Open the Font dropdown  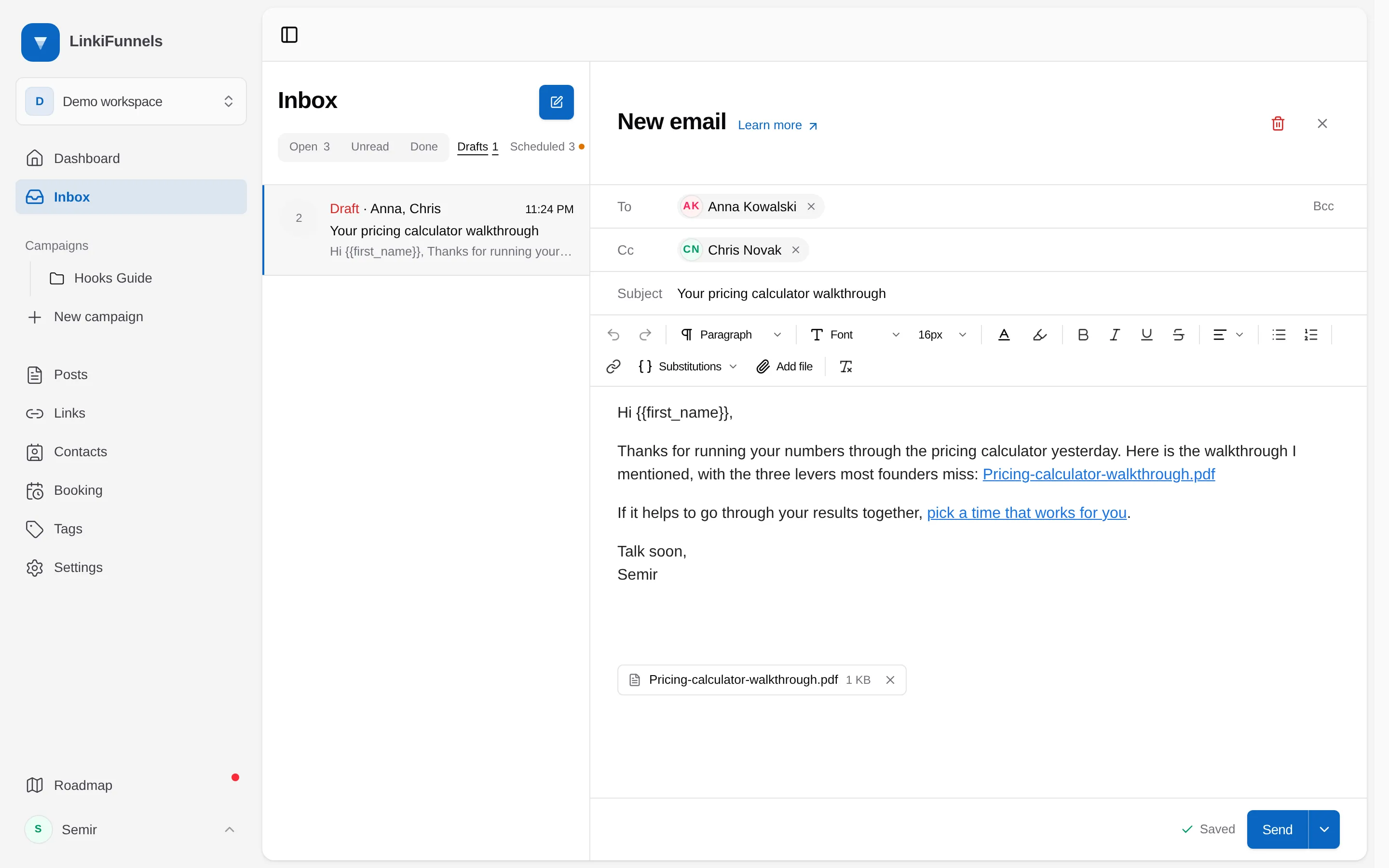tap(855, 335)
